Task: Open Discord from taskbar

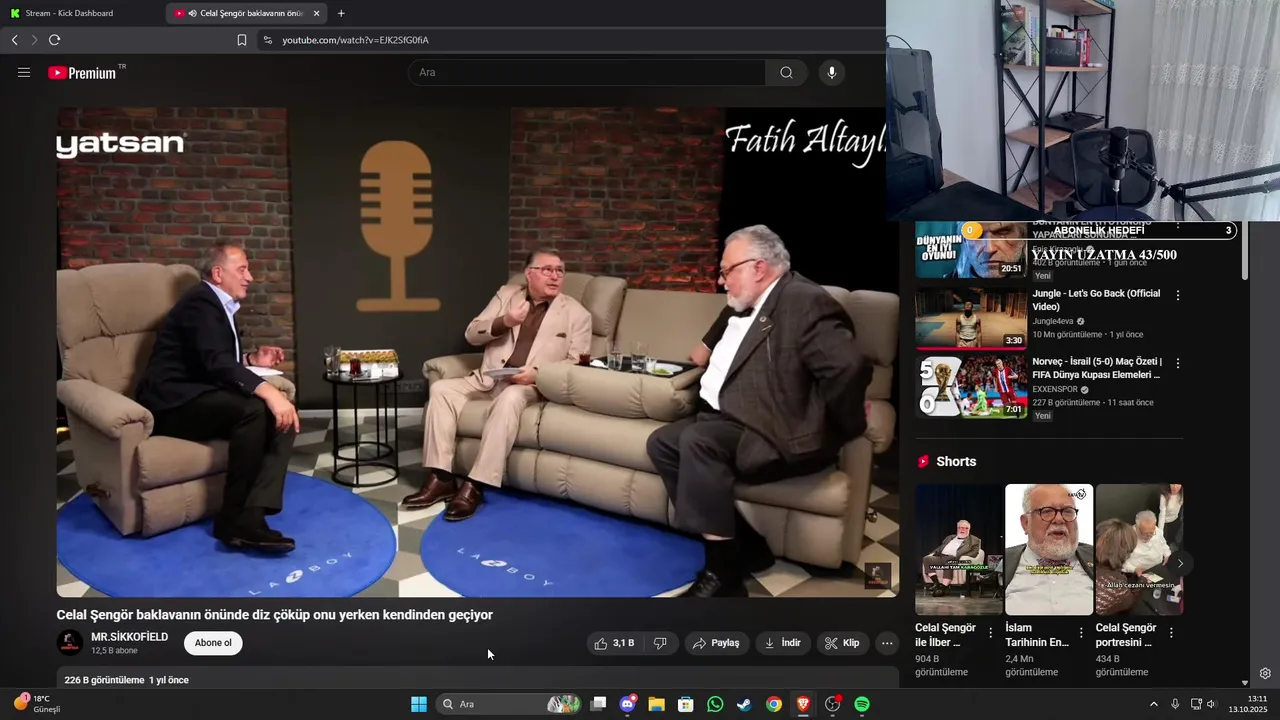Action: pos(628,704)
